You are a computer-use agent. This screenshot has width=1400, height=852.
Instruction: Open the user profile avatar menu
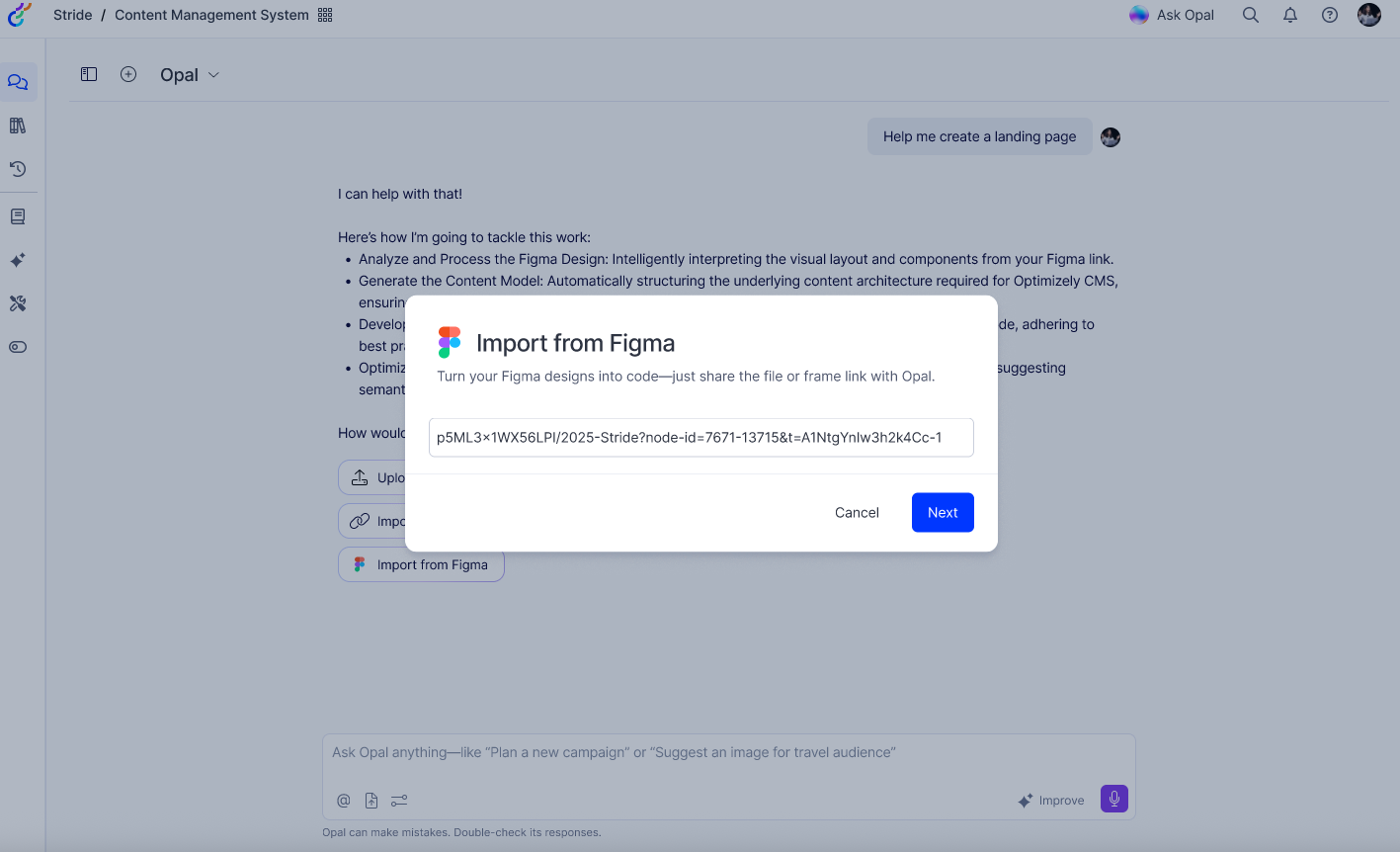point(1369,15)
